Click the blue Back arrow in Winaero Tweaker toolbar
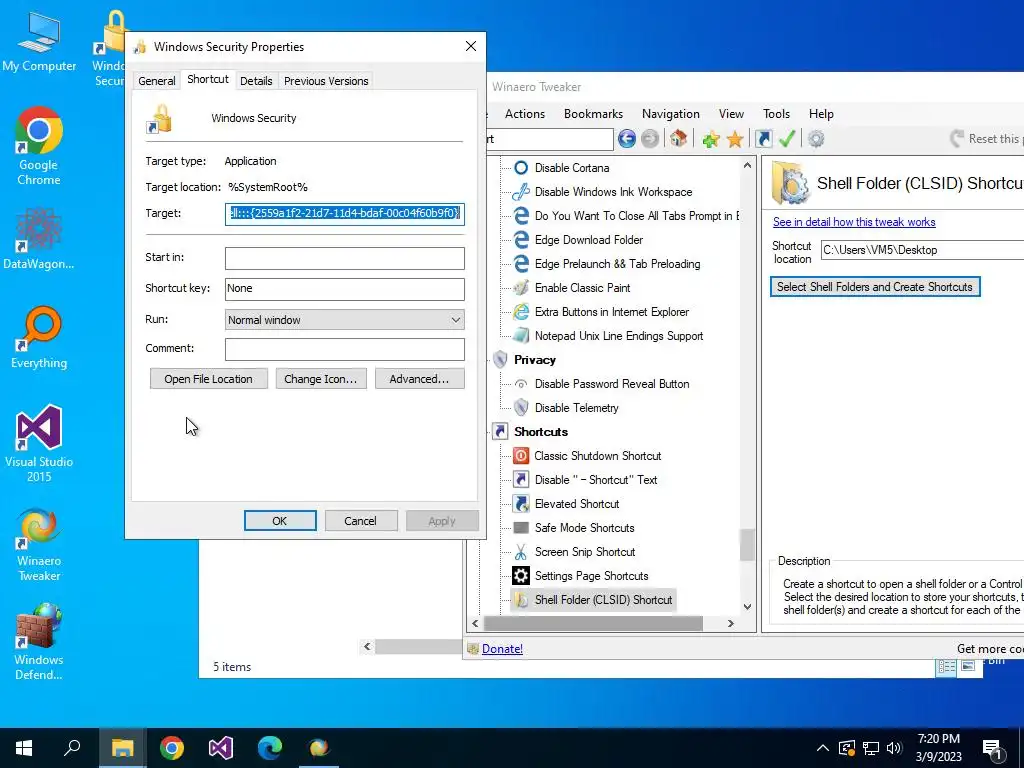The width and height of the screenshot is (1024, 768). coord(627,138)
